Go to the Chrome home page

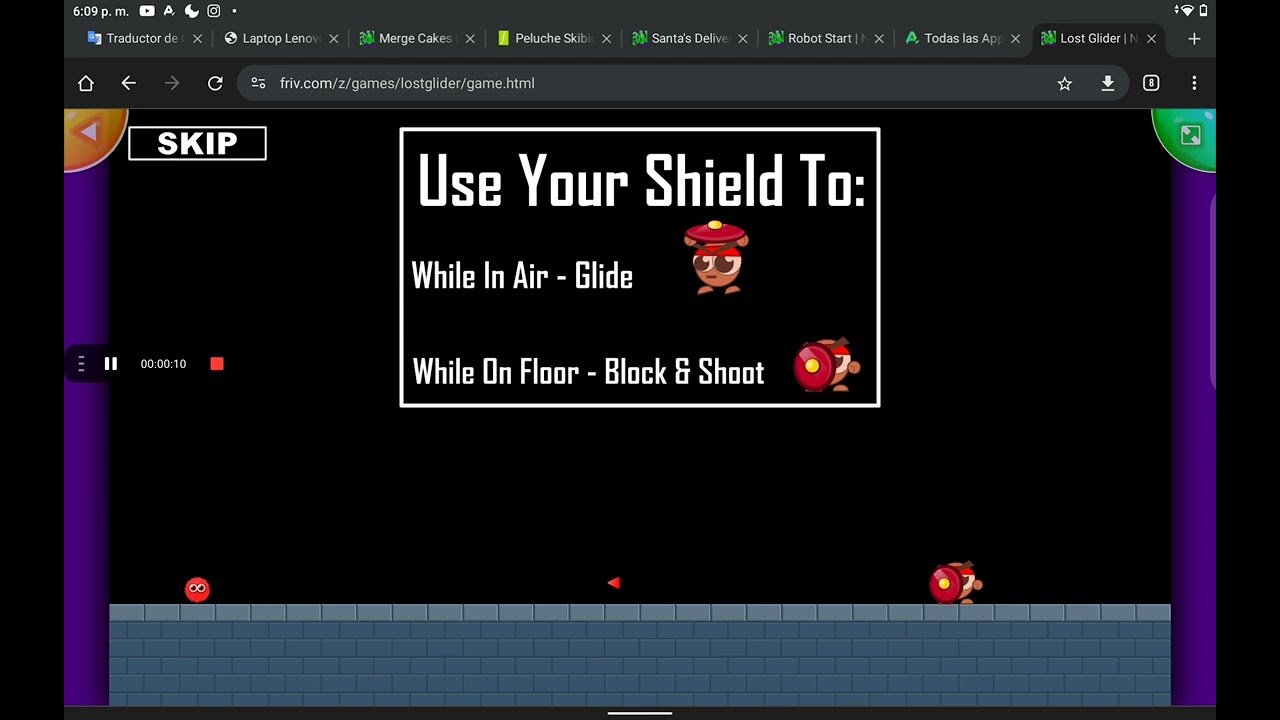point(86,84)
